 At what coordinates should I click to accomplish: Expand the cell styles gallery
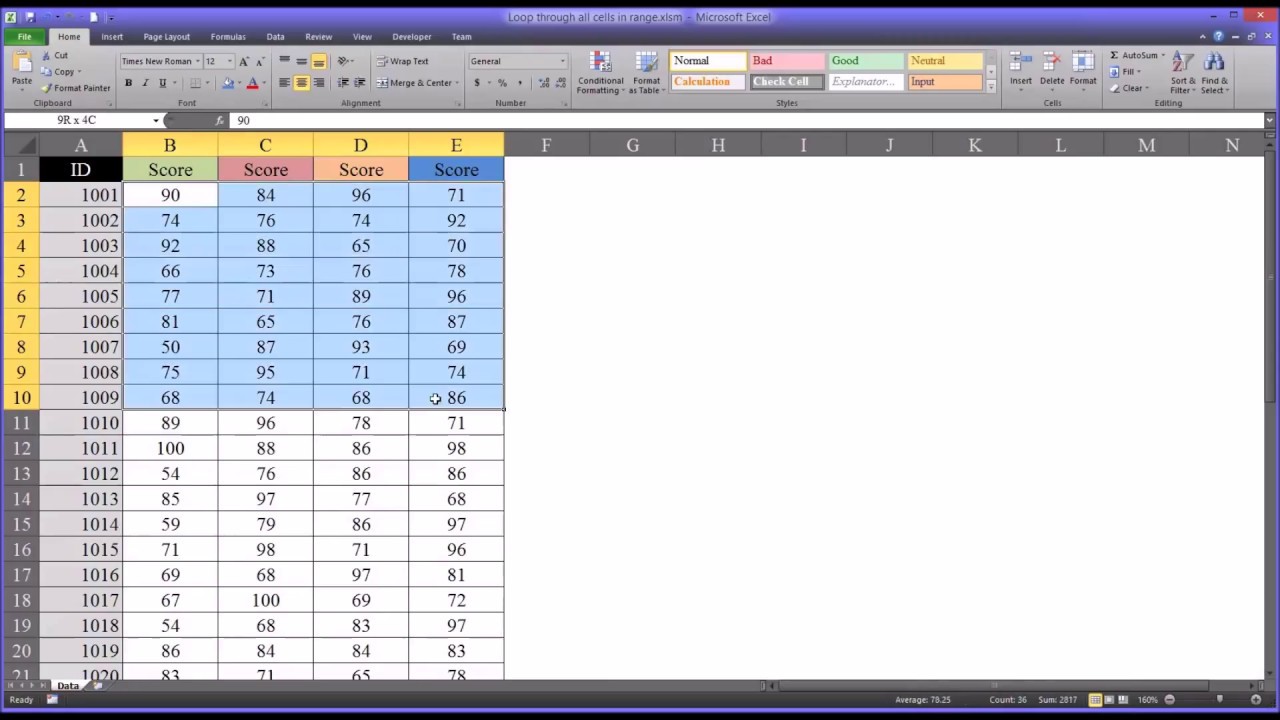pos(992,87)
